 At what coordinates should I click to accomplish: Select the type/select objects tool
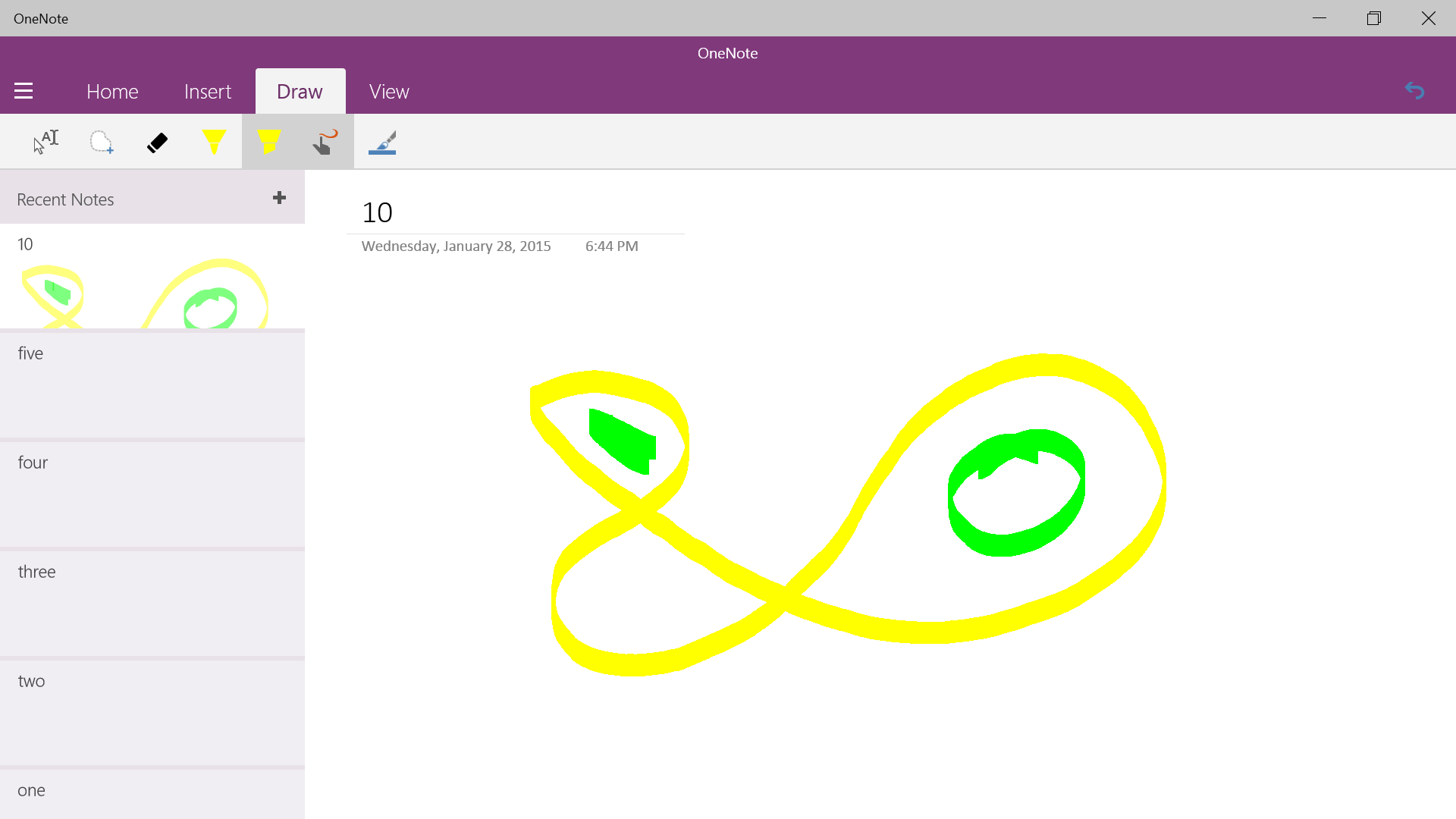click(x=45, y=142)
